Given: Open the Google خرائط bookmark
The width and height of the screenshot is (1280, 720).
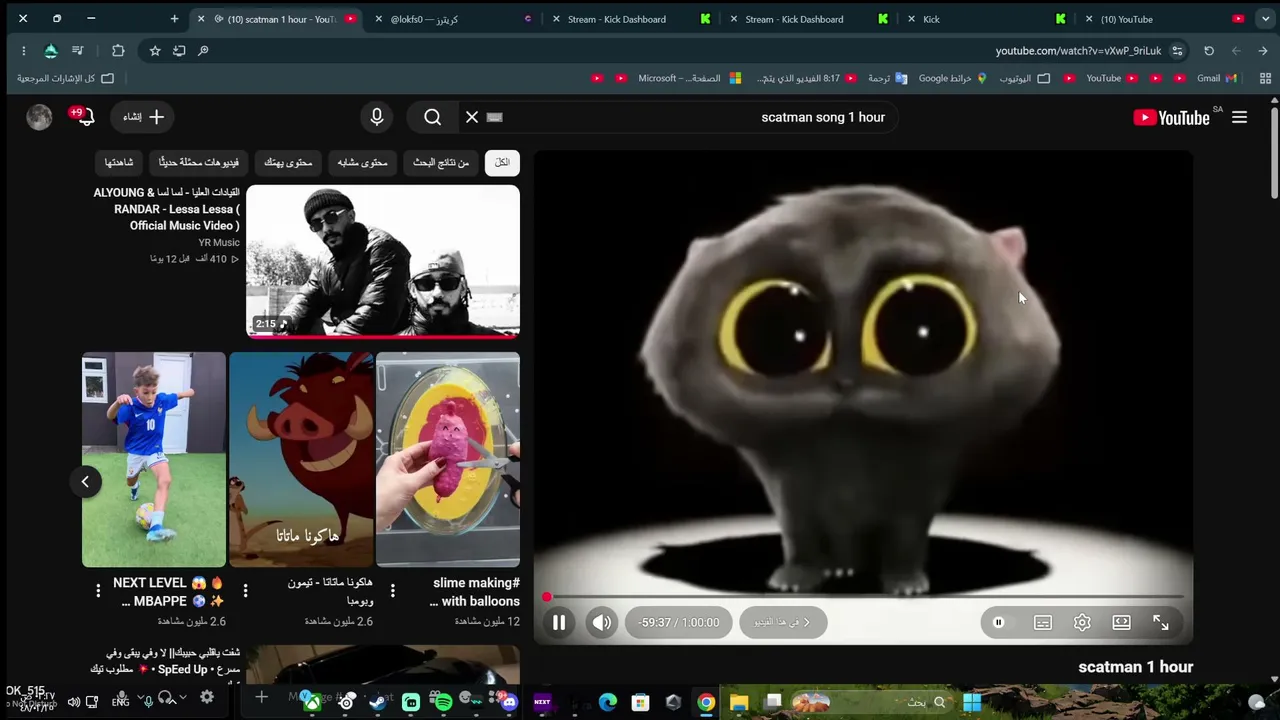Looking at the screenshot, I should (953, 78).
